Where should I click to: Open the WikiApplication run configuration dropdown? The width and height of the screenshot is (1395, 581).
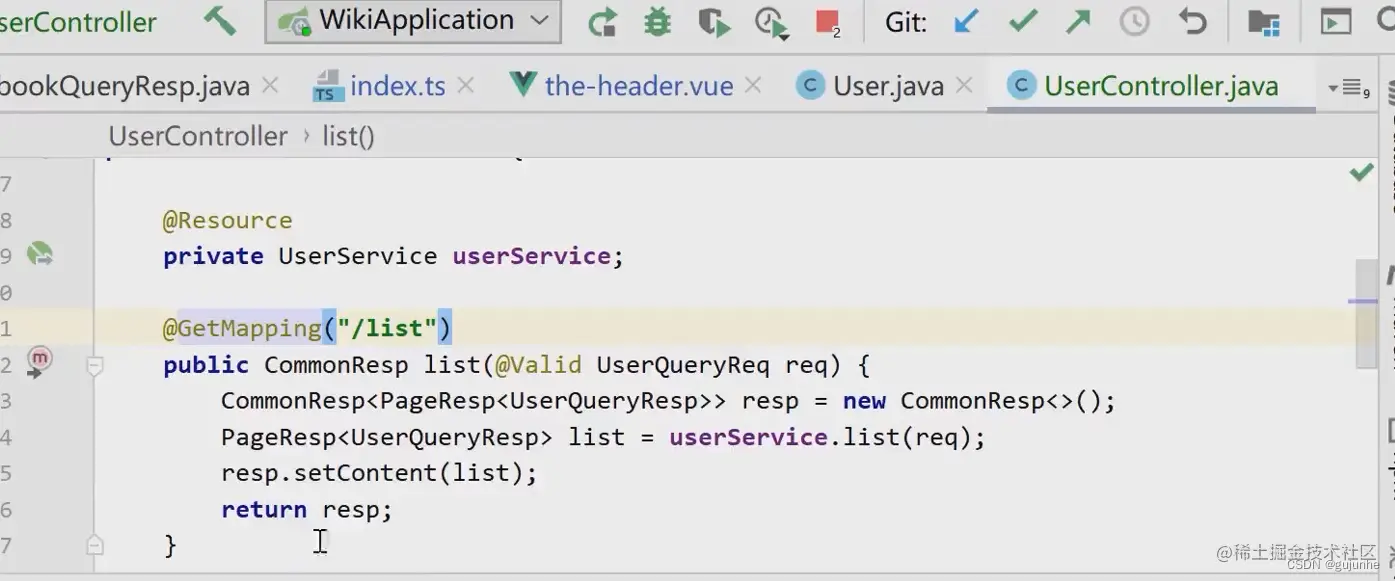(x=413, y=21)
